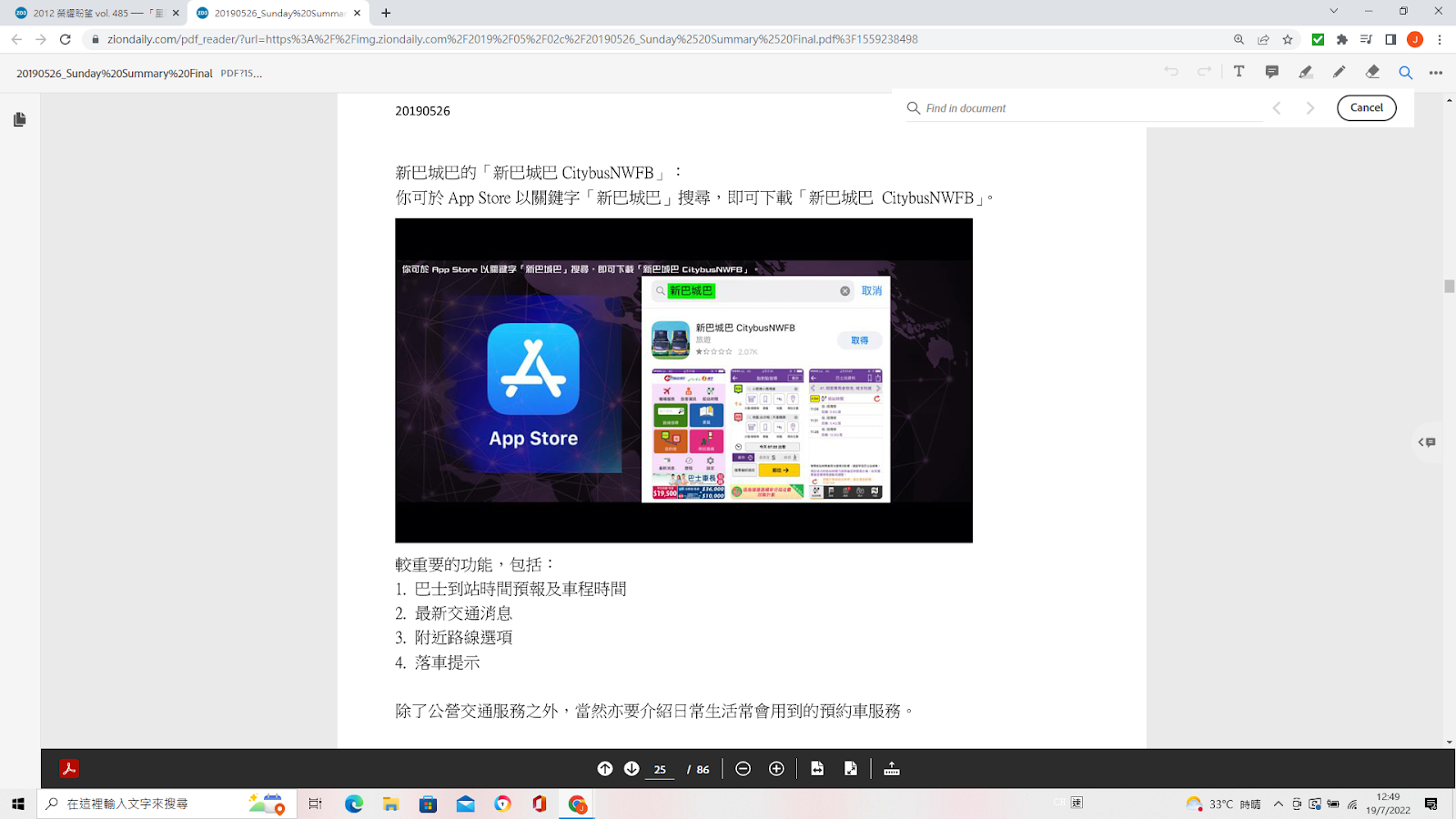The image size is (1456, 819).
Task: Select the Add Text tool
Action: pyautogui.click(x=1239, y=72)
